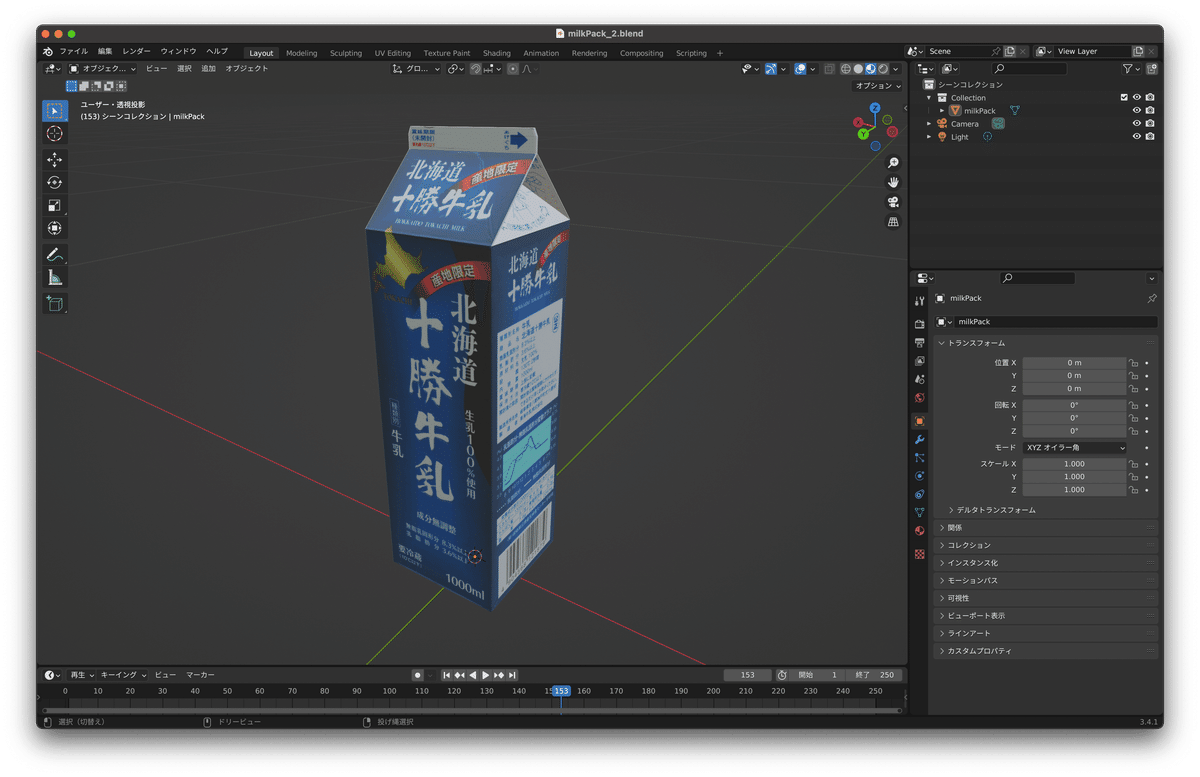This screenshot has width=1200, height=777.
Task: Click the スケール X value field
Action: coord(1074,464)
